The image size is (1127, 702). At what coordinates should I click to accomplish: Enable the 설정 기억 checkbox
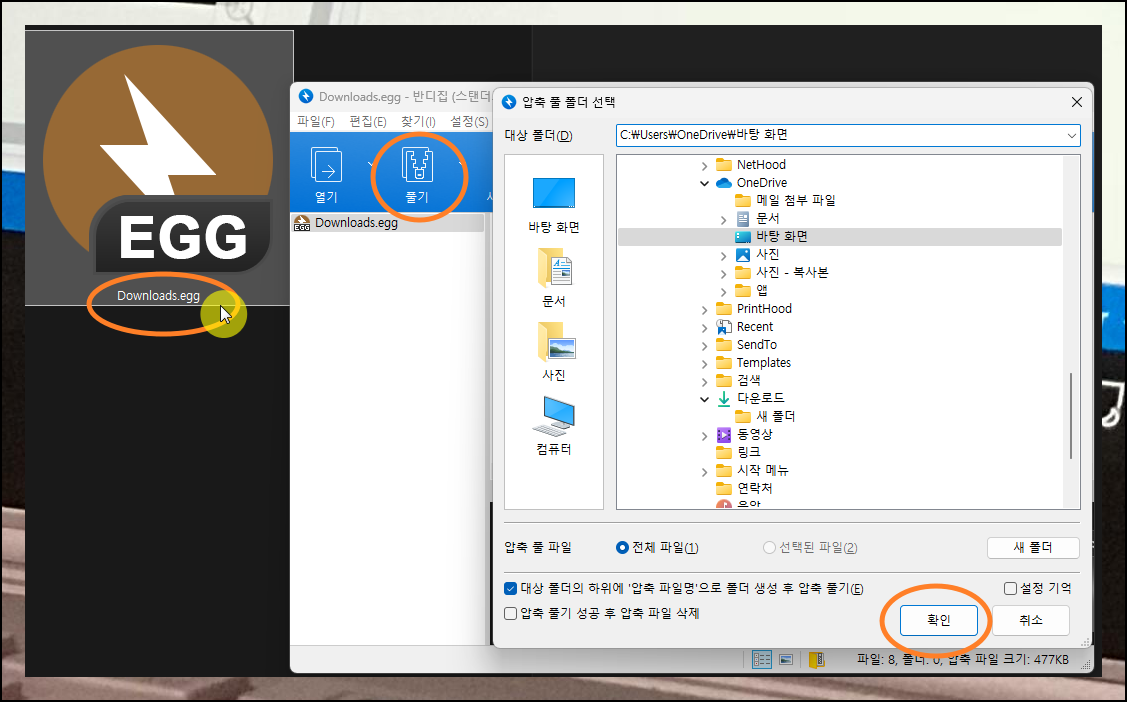[x=1011, y=588]
